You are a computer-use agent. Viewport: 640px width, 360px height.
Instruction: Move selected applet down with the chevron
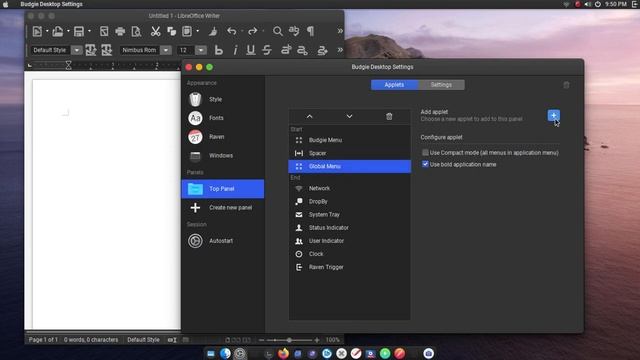coord(349,117)
